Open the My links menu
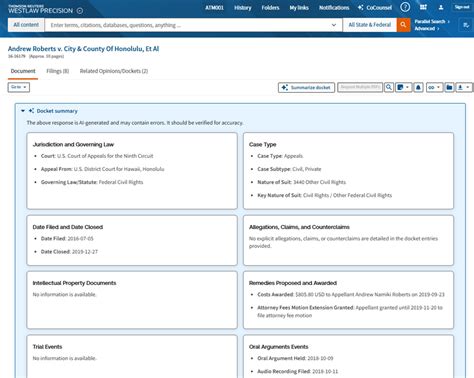The height and width of the screenshot is (378, 474). 299,7
